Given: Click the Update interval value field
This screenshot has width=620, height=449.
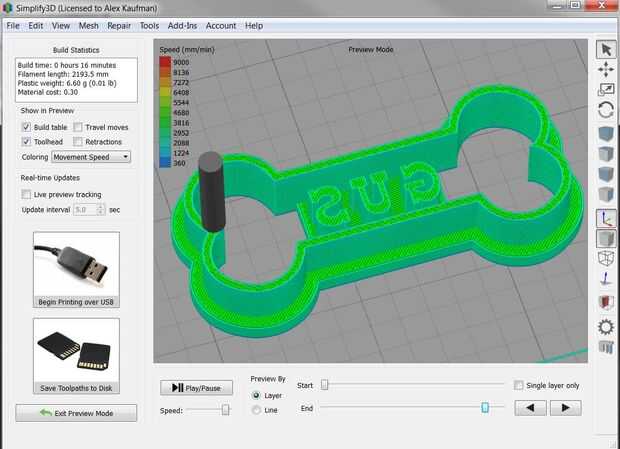Looking at the screenshot, I should tap(85, 209).
